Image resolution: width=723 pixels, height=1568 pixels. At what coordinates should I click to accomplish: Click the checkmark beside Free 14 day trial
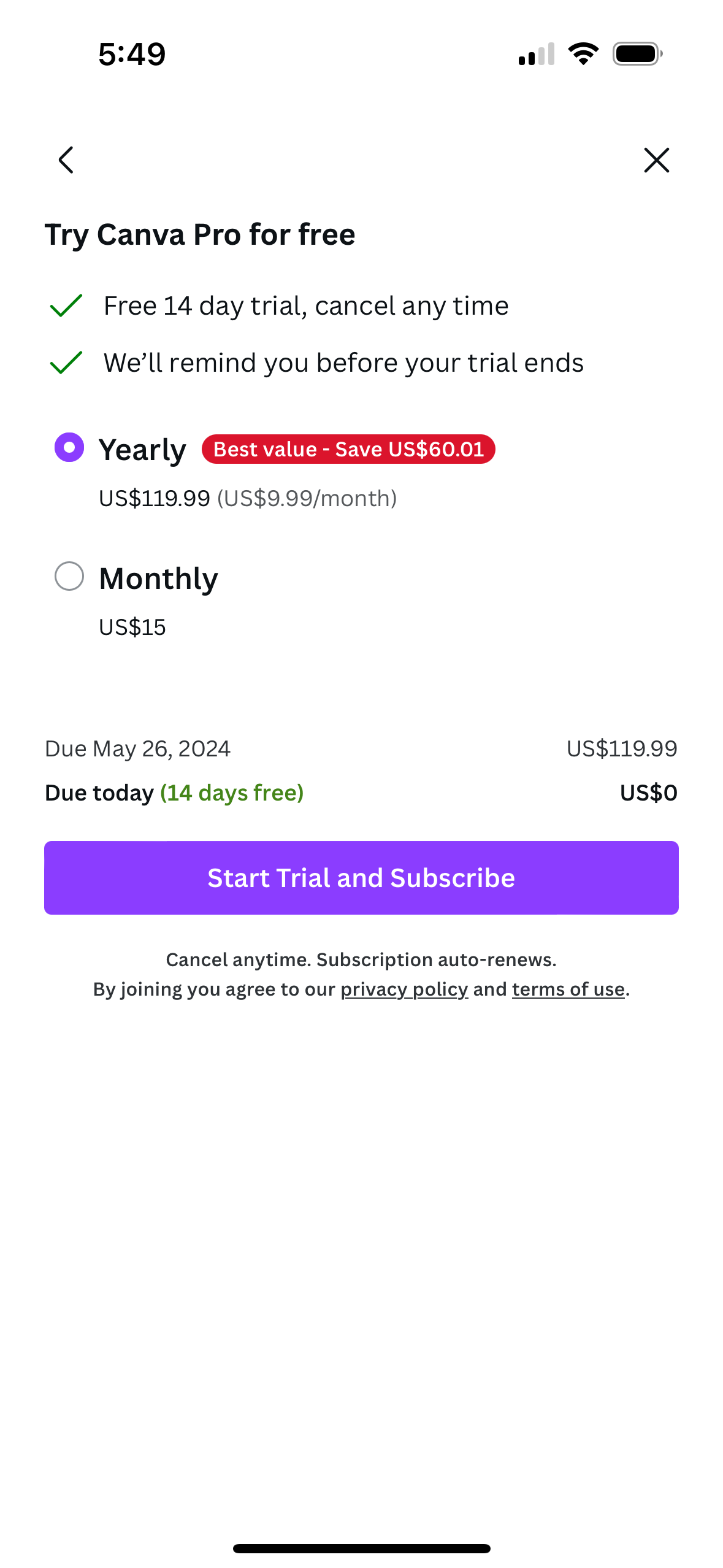pyautogui.click(x=66, y=306)
